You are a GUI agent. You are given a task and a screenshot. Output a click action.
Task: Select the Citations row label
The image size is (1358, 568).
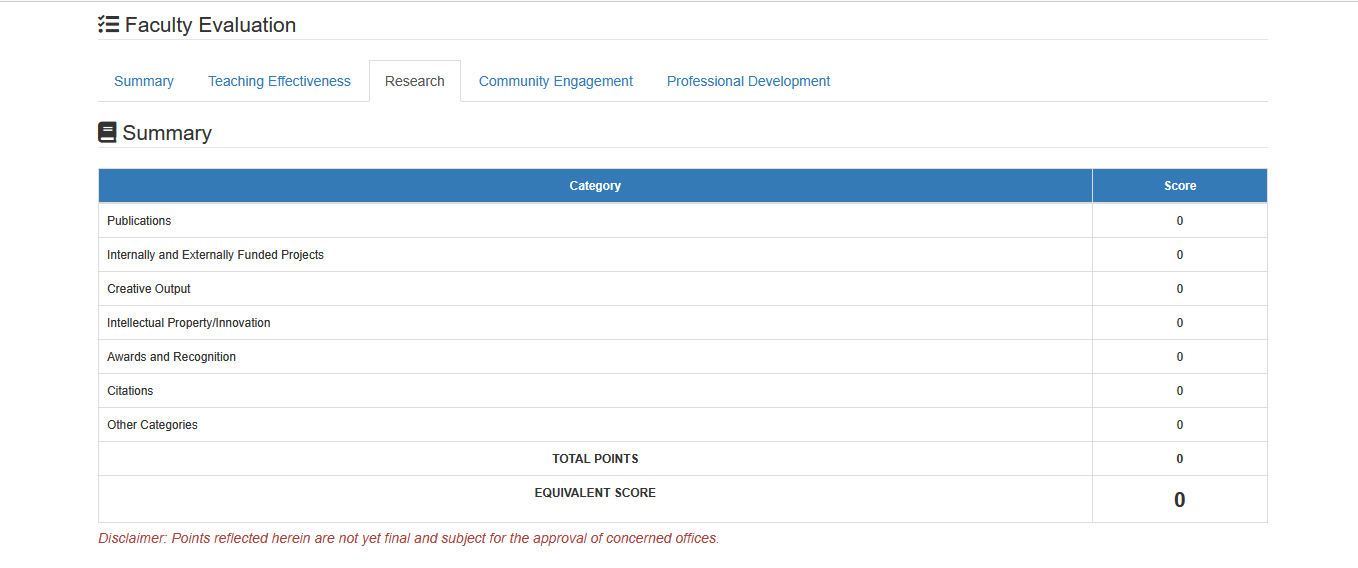coord(130,391)
